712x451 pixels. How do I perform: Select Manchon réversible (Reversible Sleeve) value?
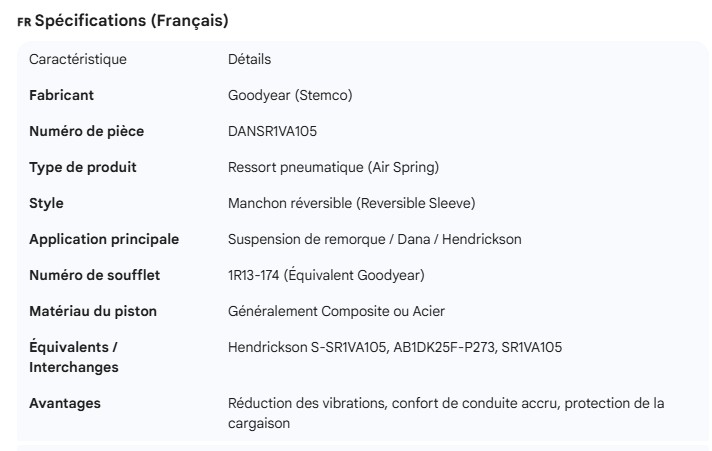click(351, 203)
